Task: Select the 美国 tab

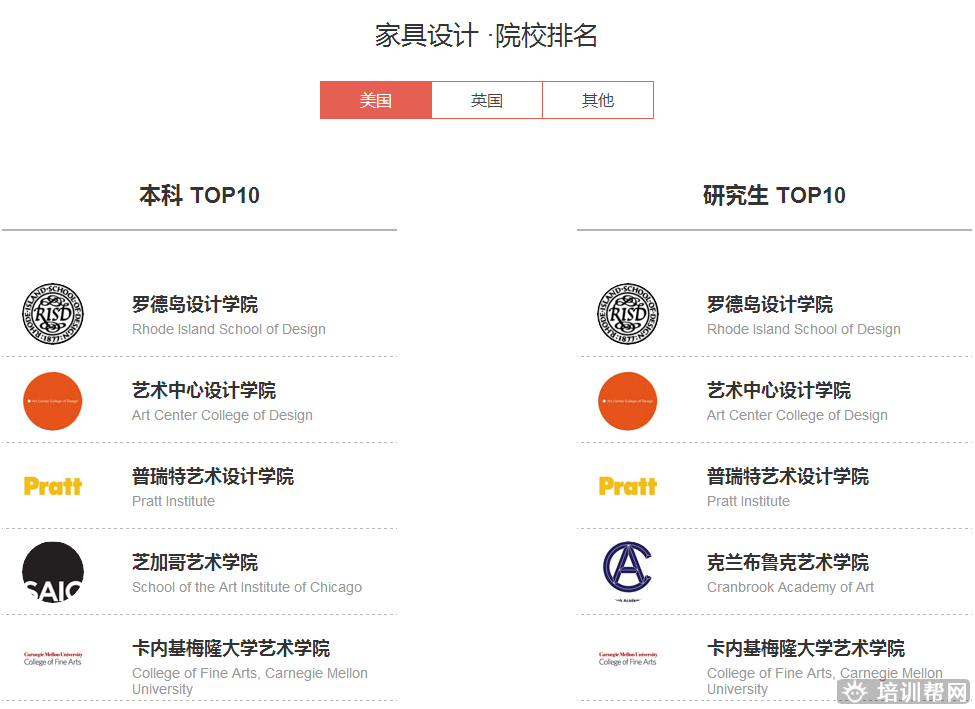Action: (376, 100)
